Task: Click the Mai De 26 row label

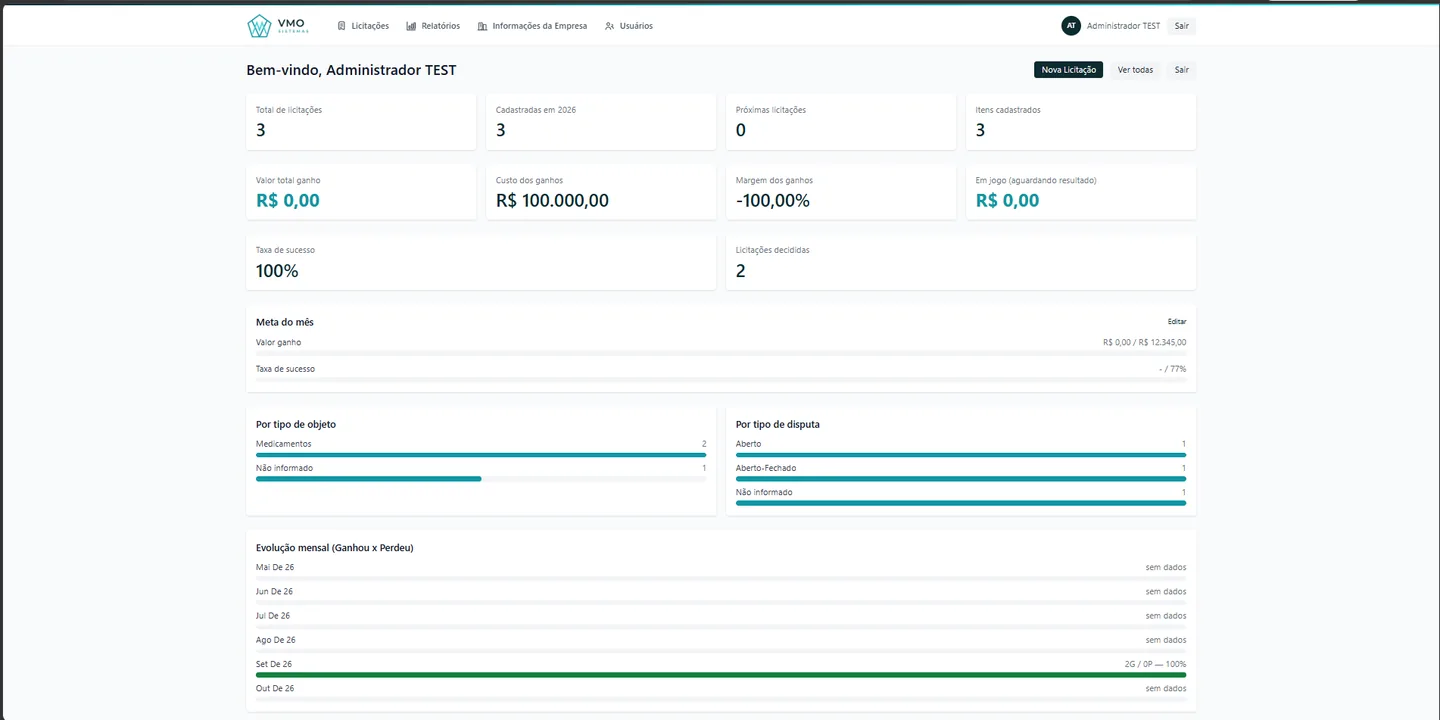Action: click(275, 567)
